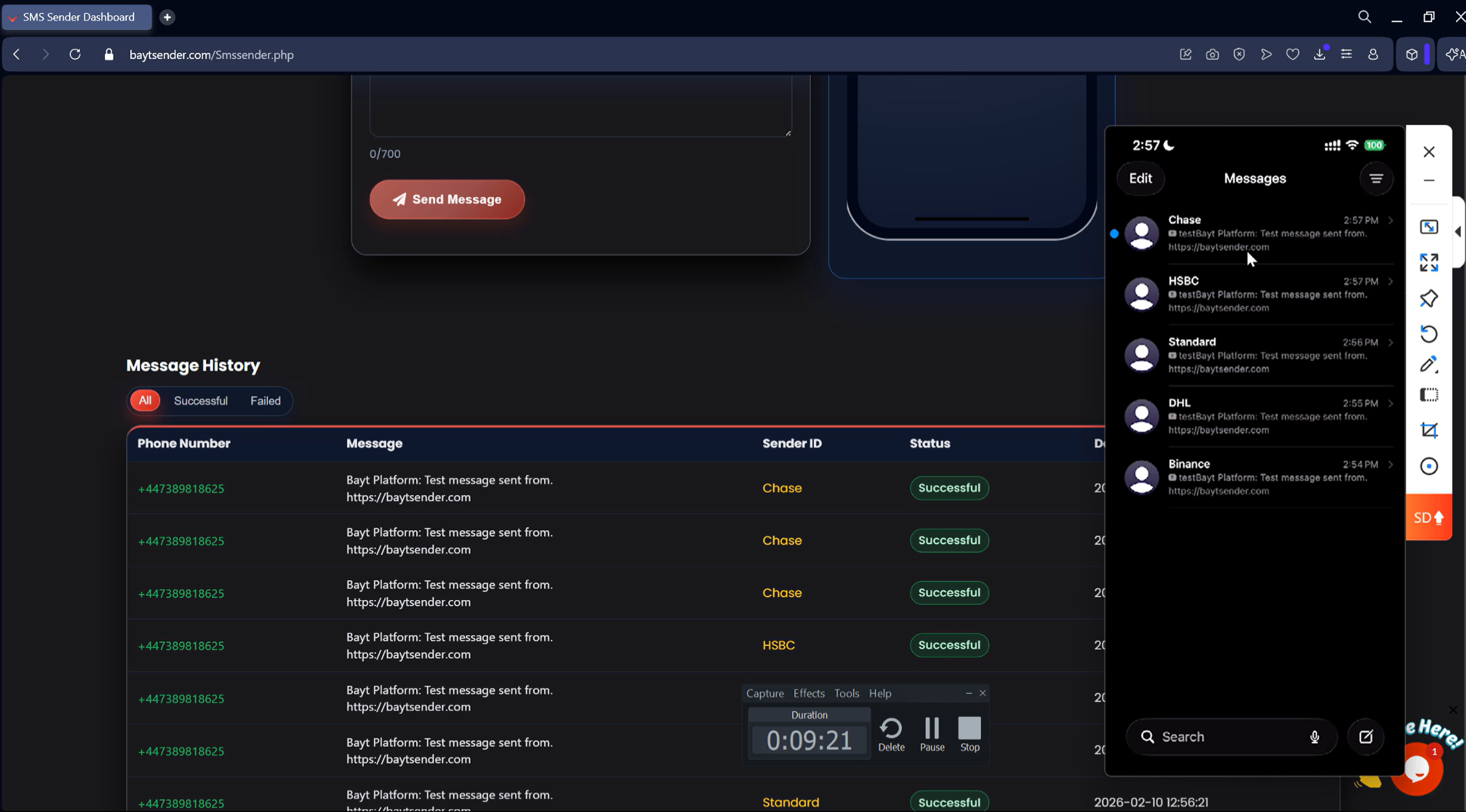Pause the screen recording
This screenshot has height=812, width=1466.
pos(932,734)
